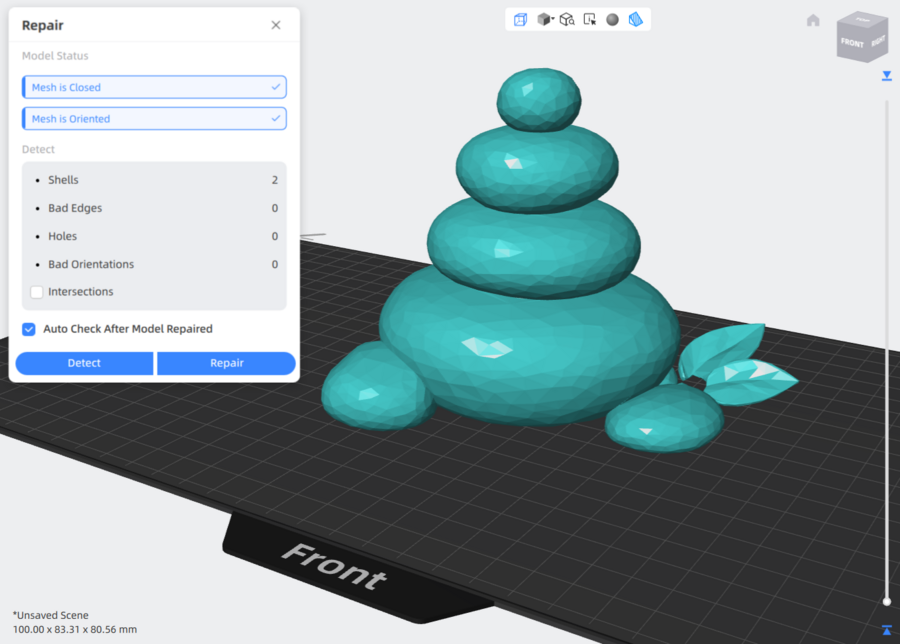Screen dimensions: 900x644
Task: Click the layer slider handle at bottom
Action: tap(887, 602)
